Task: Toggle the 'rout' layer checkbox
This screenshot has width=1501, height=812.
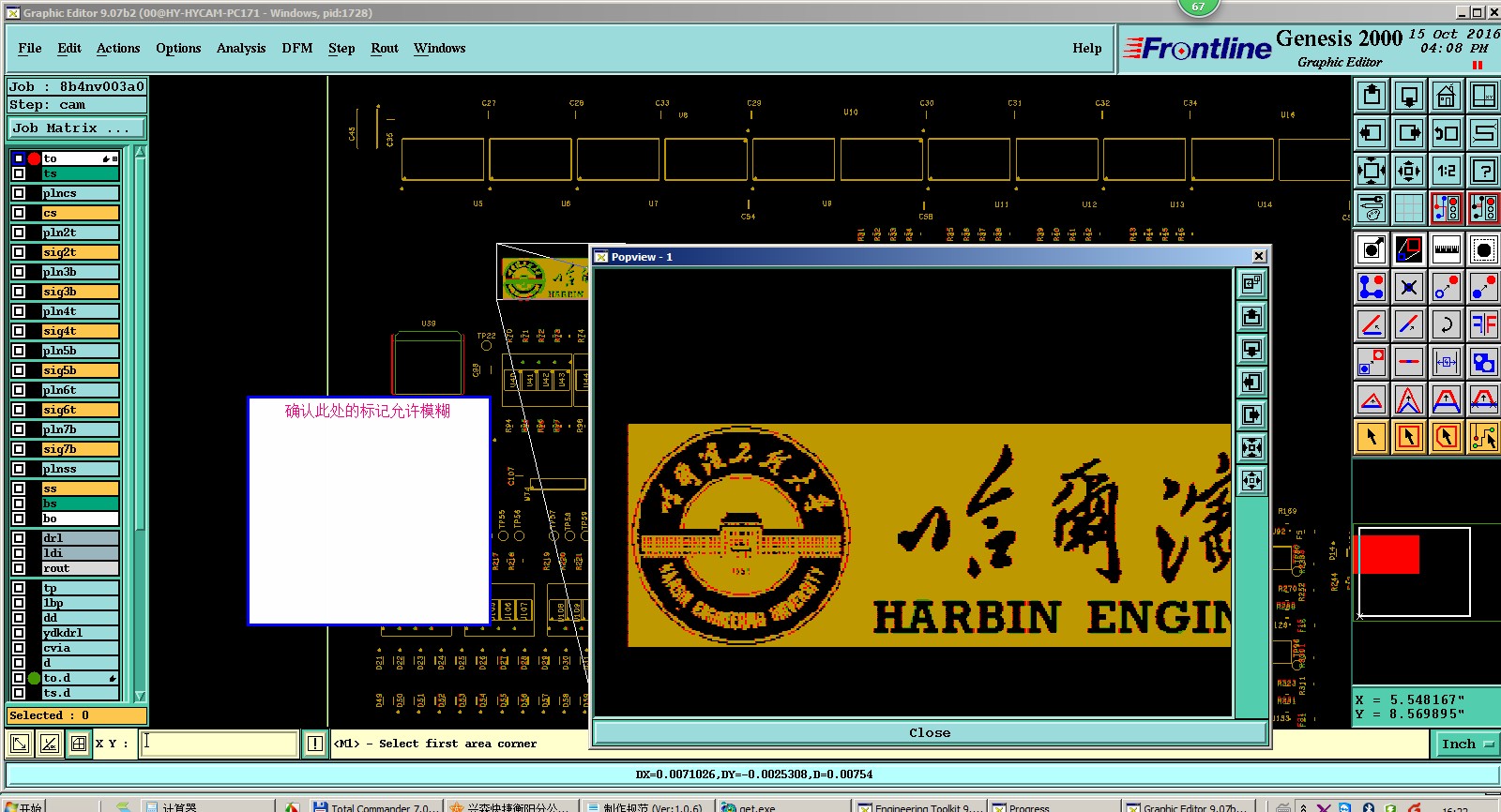Action: coord(19,568)
